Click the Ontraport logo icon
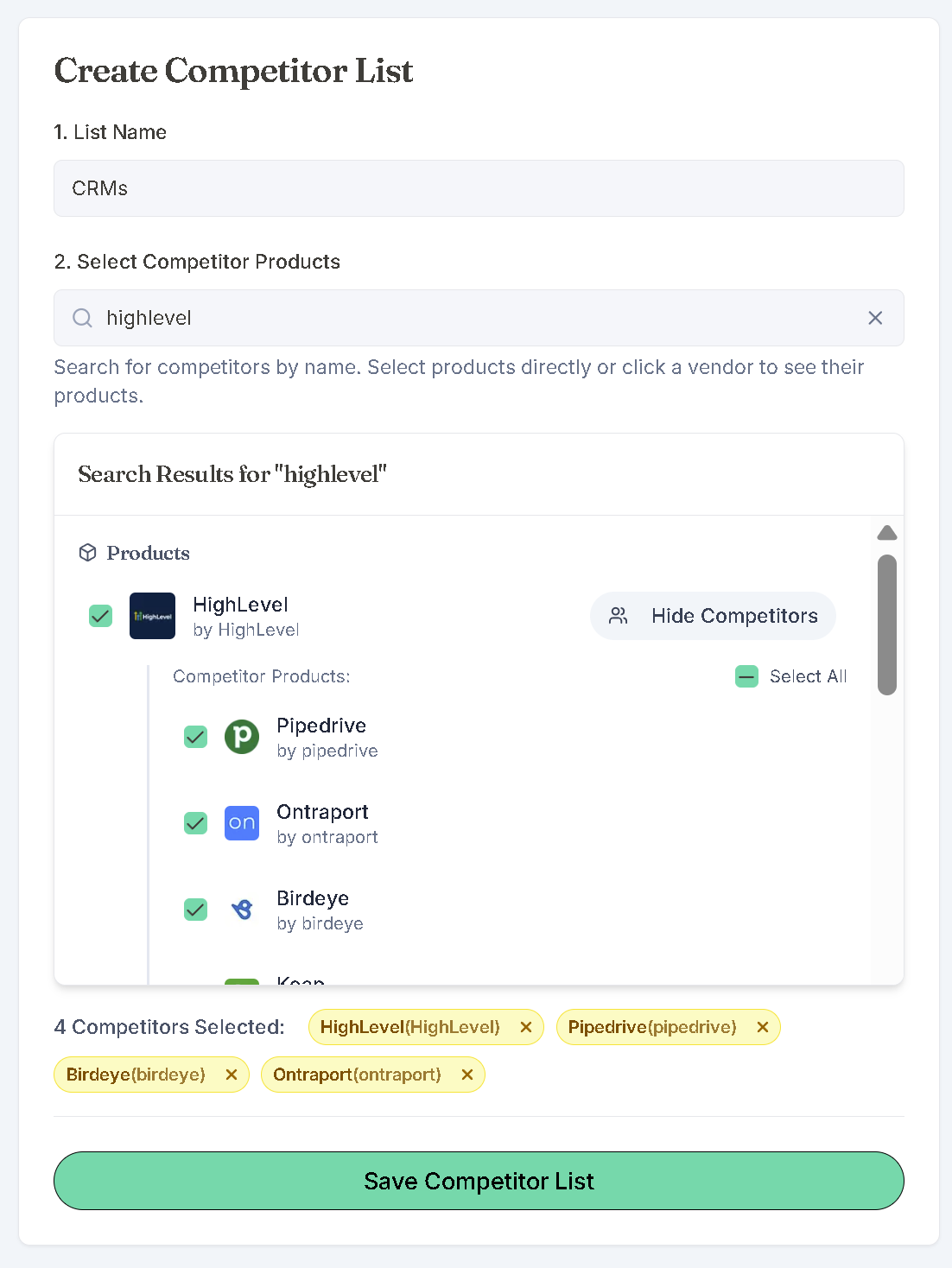This screenshot has width=952, height=1268. (x=242, y=823)
